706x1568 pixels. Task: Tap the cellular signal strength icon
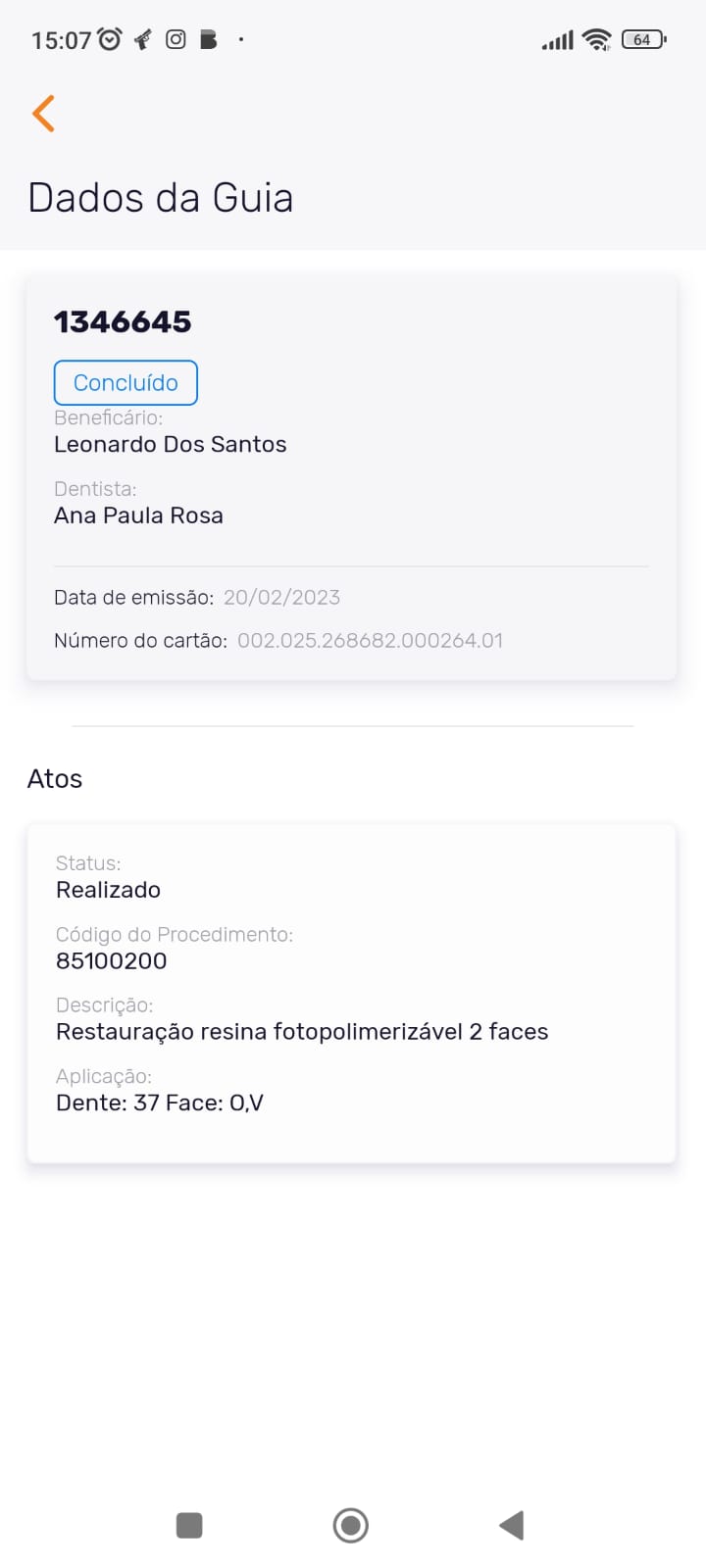point(557,40)
